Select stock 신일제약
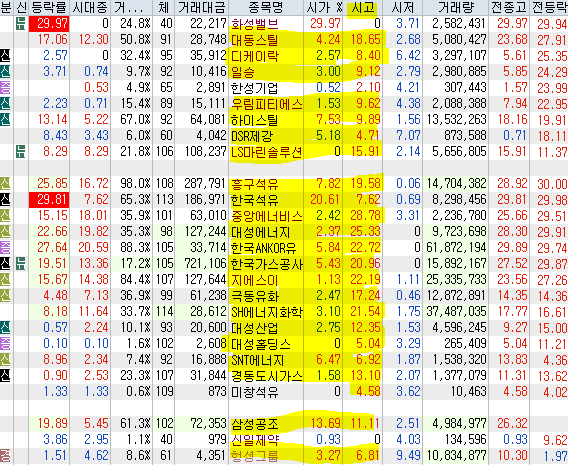This screenshot has width=568, height=465. click(x=255, y=439)
